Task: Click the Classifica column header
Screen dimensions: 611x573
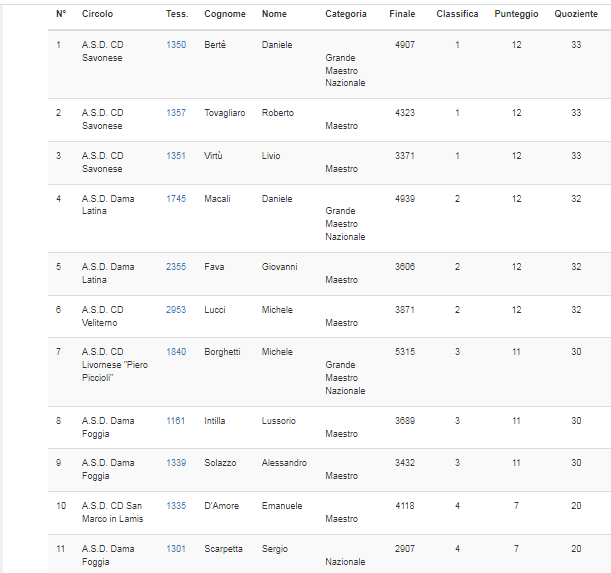Action: tap(457, 14)
